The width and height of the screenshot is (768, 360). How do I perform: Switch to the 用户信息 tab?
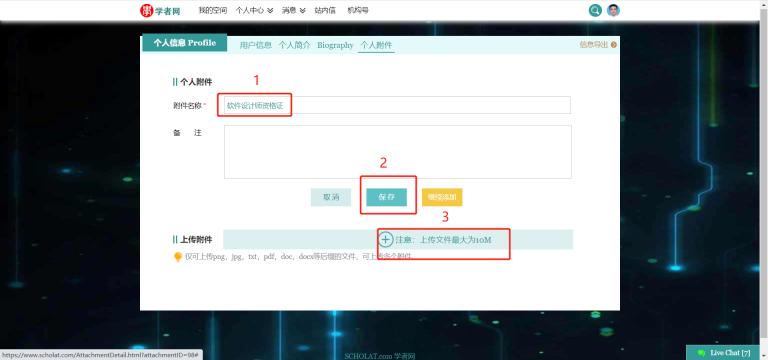pyautogui.click(x=256, y=45)
